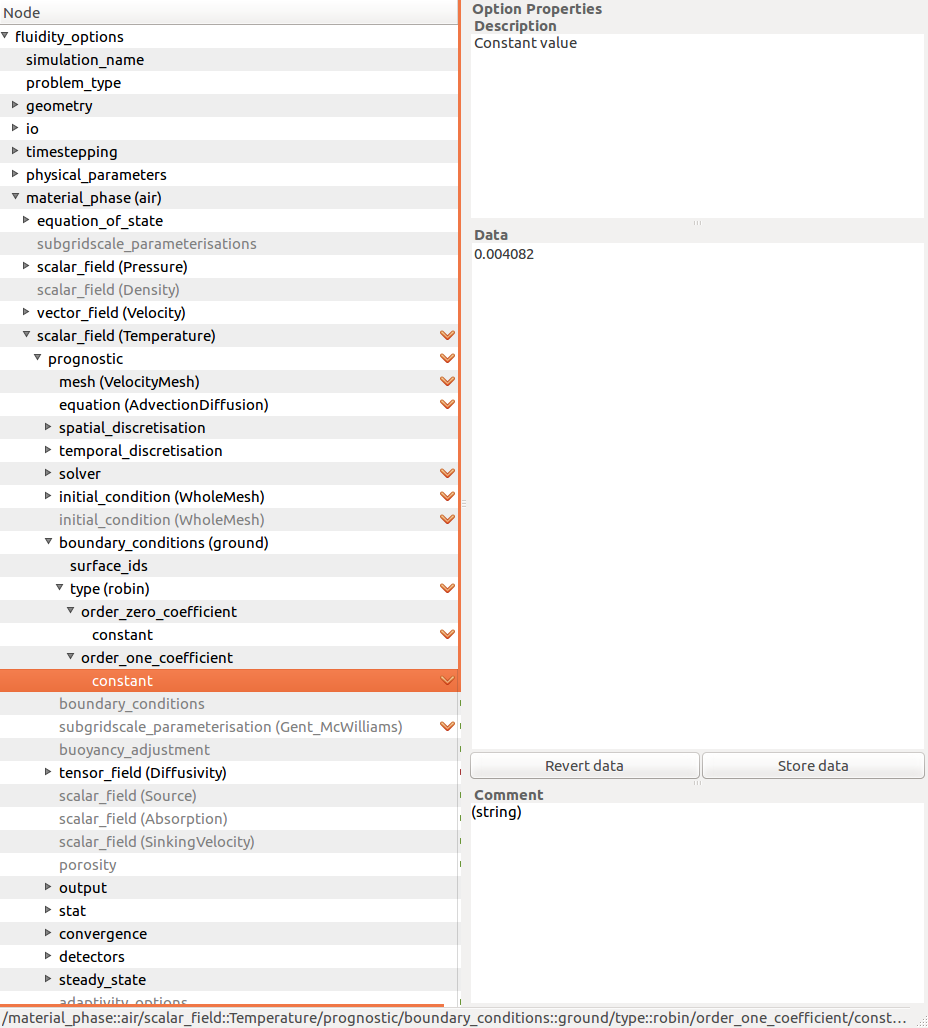Select greyed scalar_field (SinkingVelocity) row

[229, 841]
